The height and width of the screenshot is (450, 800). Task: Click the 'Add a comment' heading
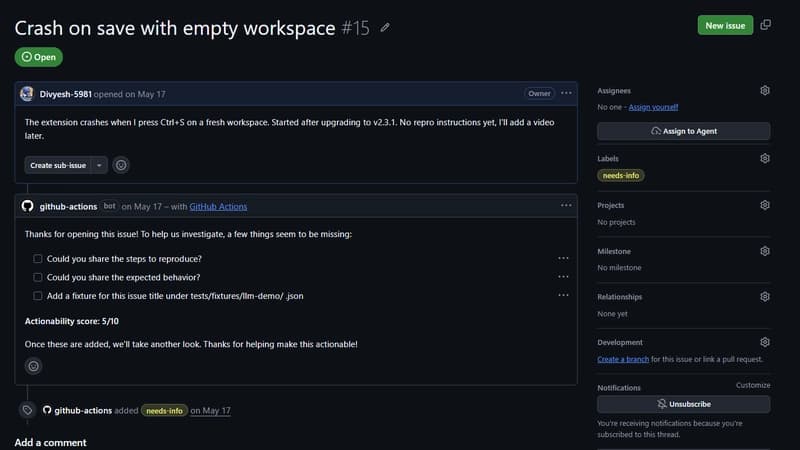coord(51,442)
